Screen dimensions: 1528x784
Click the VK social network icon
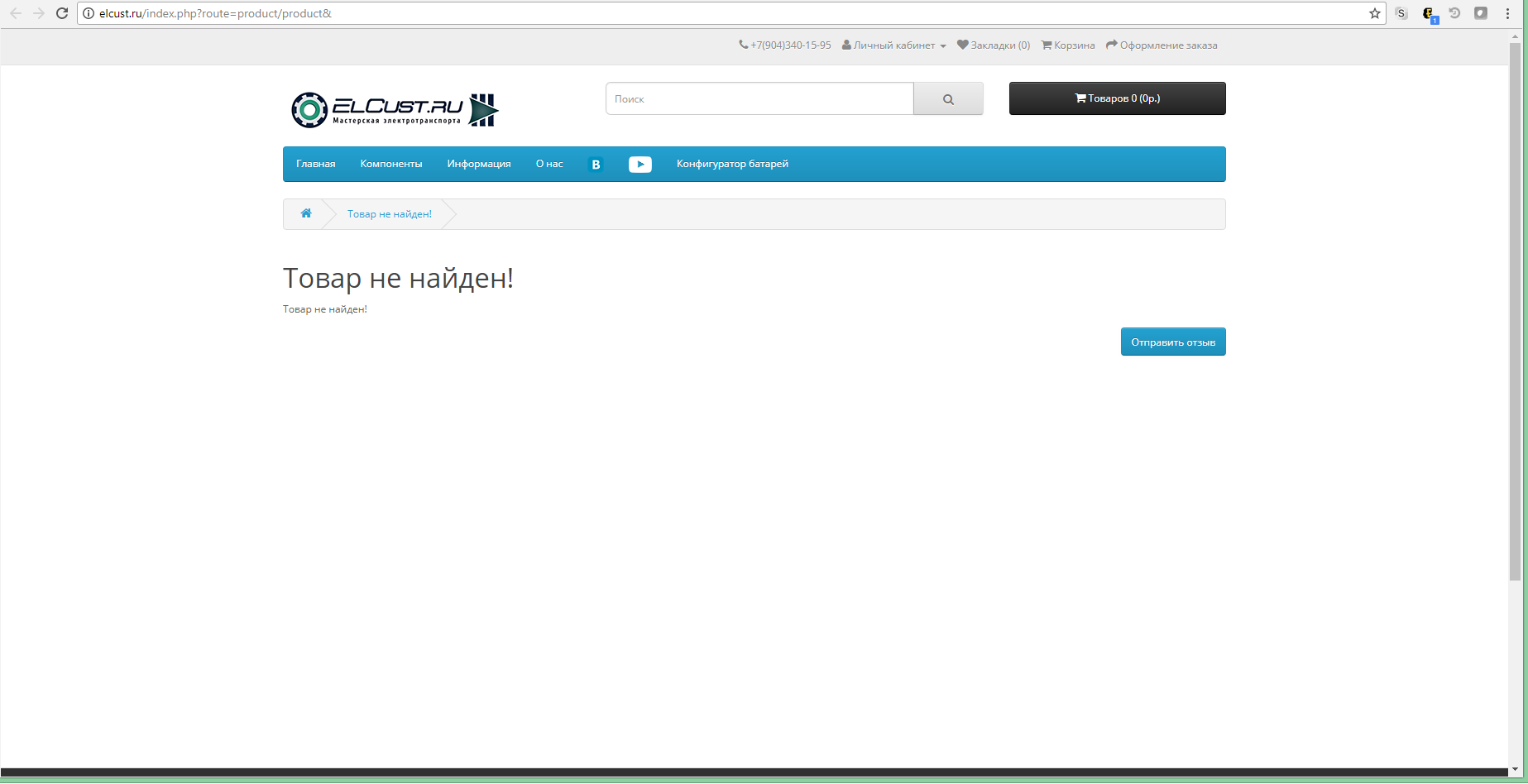(596, 165)
